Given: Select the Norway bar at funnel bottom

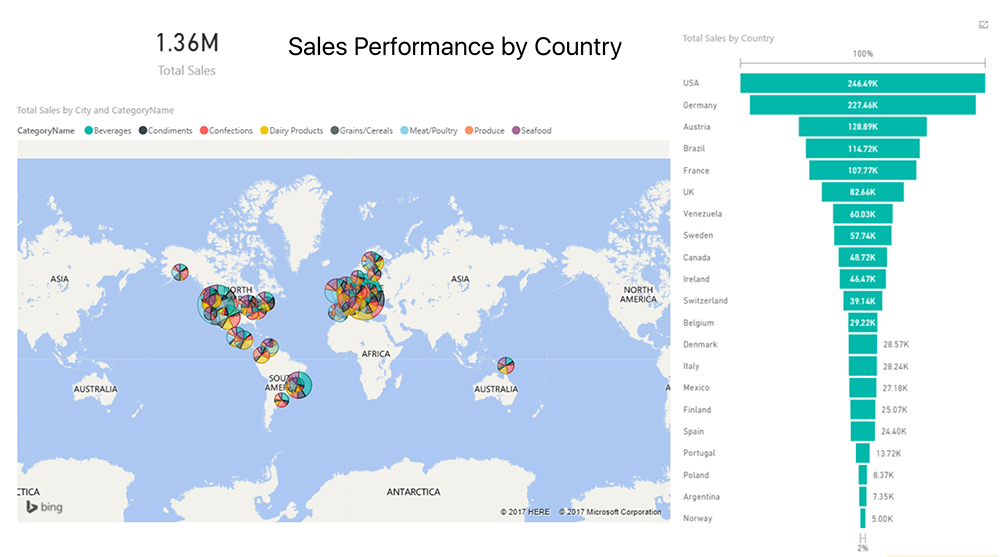Looking at the screenshot, I should tap(862, 518).
